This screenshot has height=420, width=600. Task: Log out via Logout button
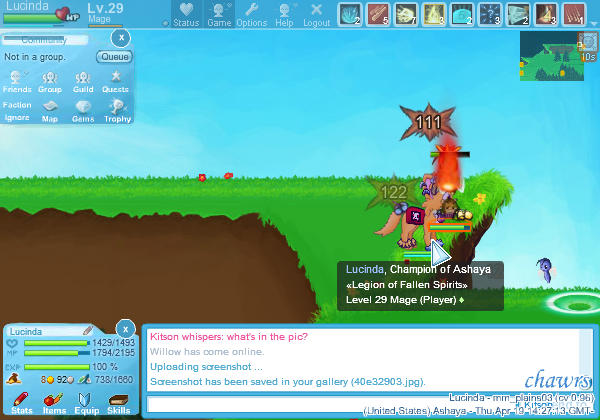point(316,15)
